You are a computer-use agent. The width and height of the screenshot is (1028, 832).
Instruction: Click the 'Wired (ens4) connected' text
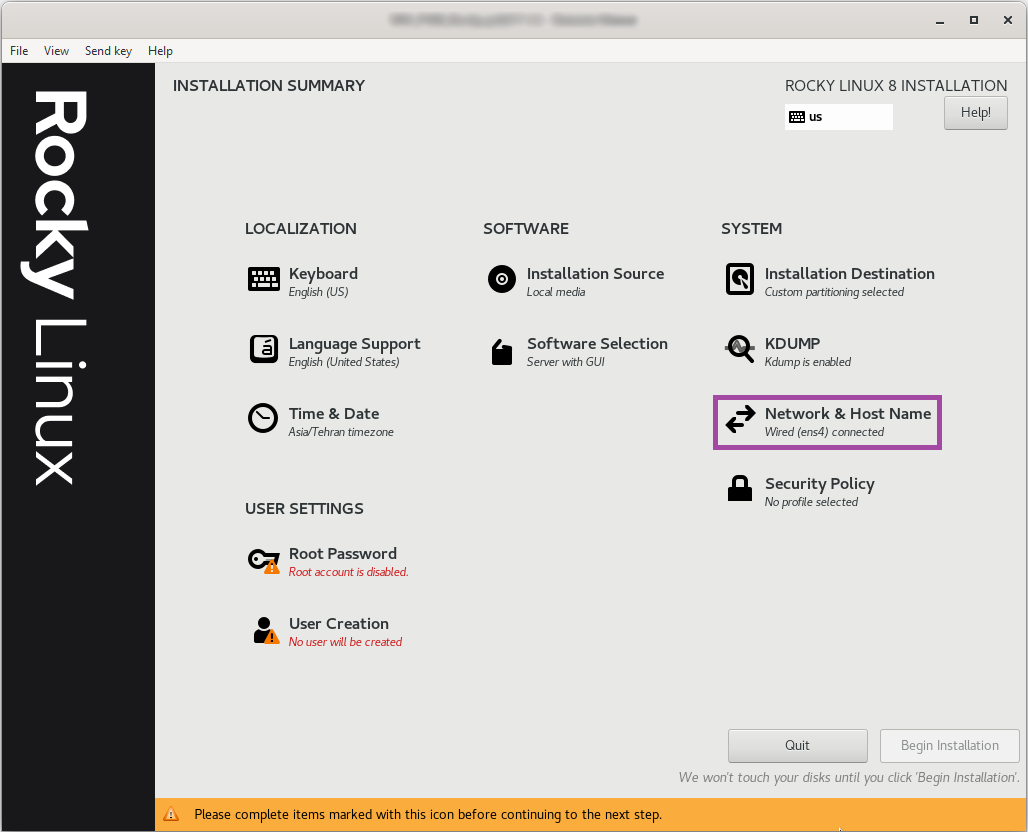pyautogui.click(x=824, y=432)
